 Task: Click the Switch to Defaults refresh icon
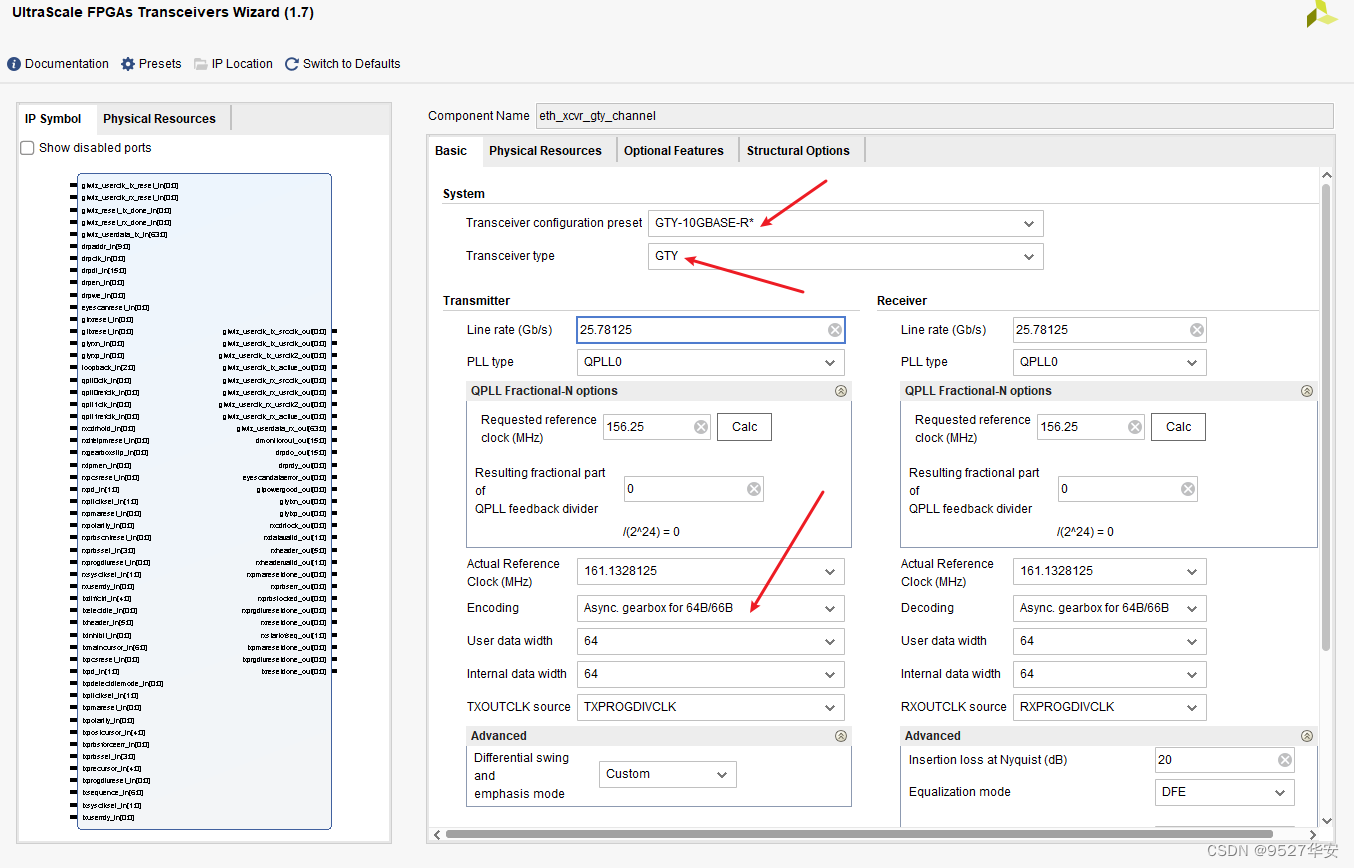tap(292, 64)
